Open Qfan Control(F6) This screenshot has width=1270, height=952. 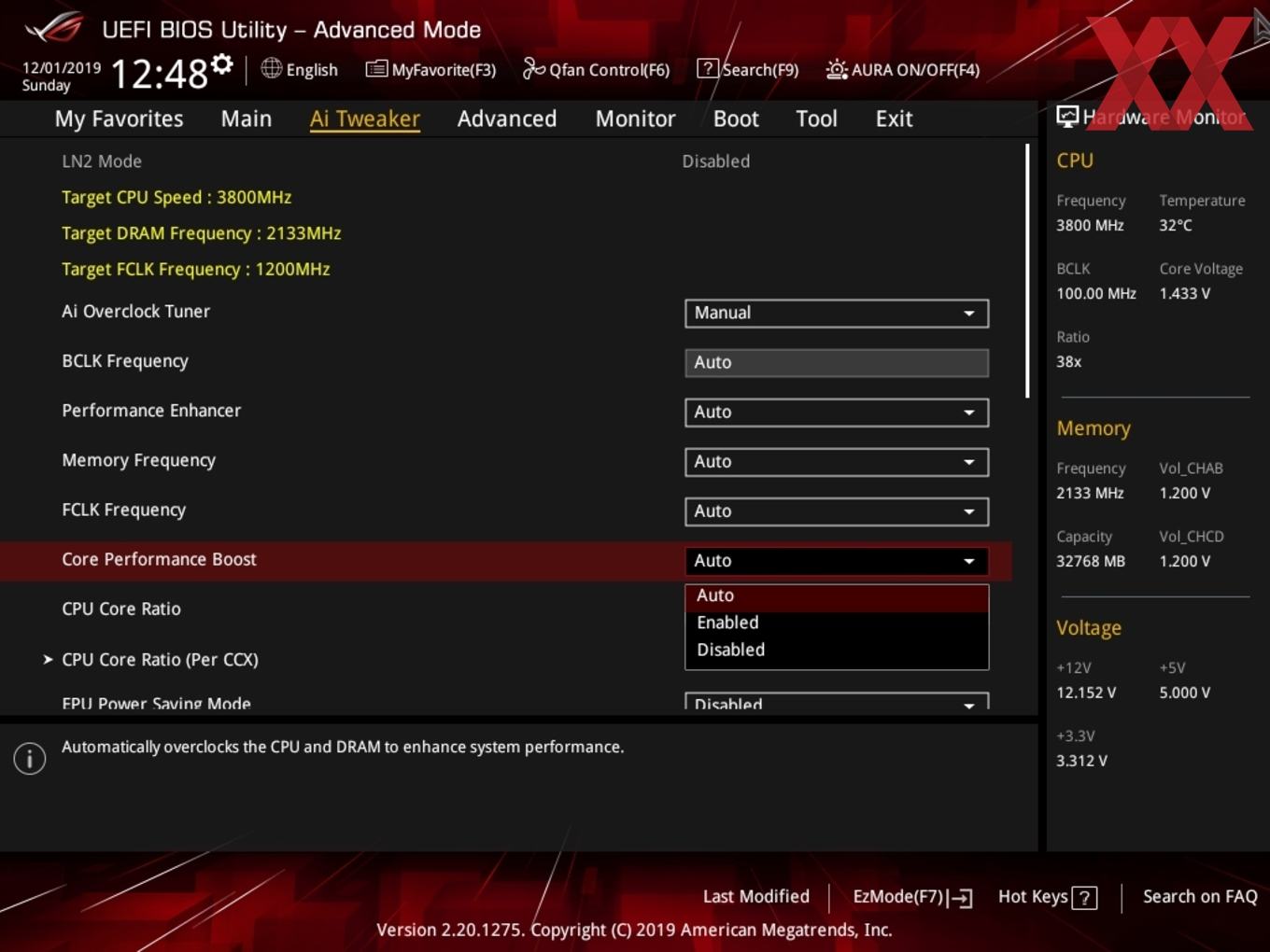(x=597, y=69)
